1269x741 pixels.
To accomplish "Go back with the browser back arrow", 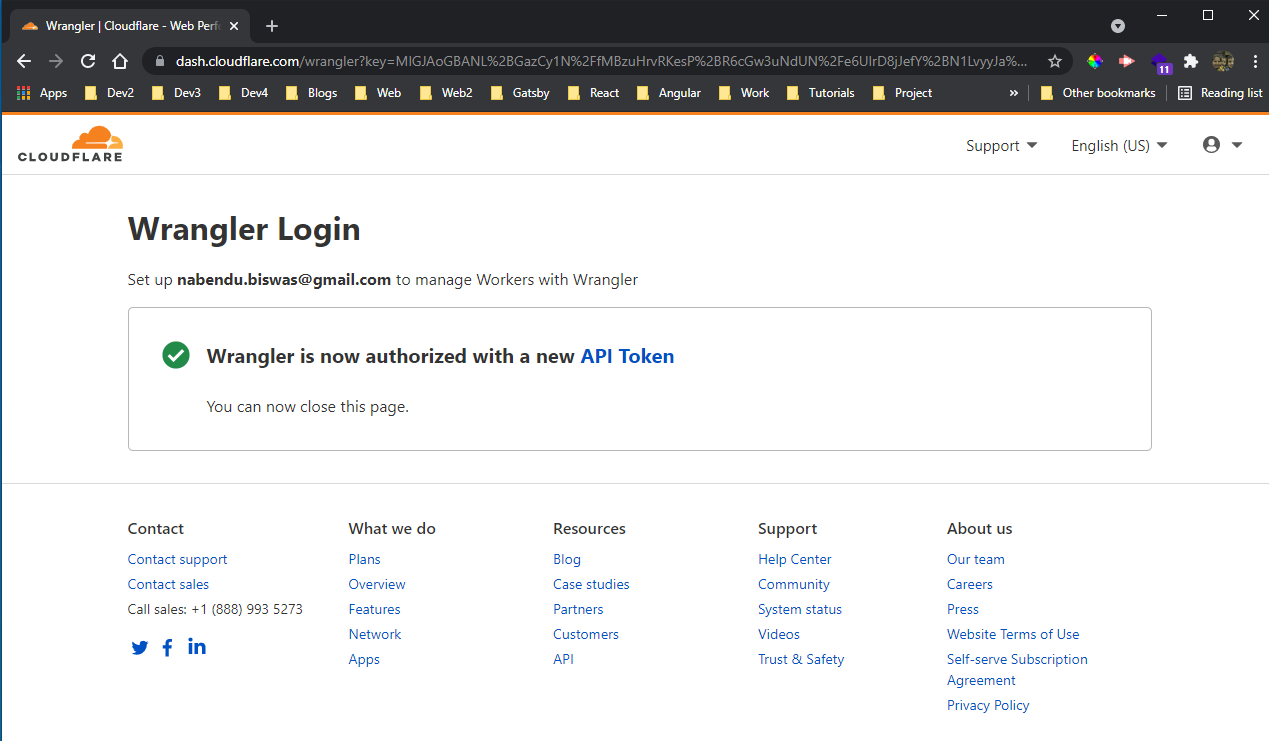I will (24, 61).
